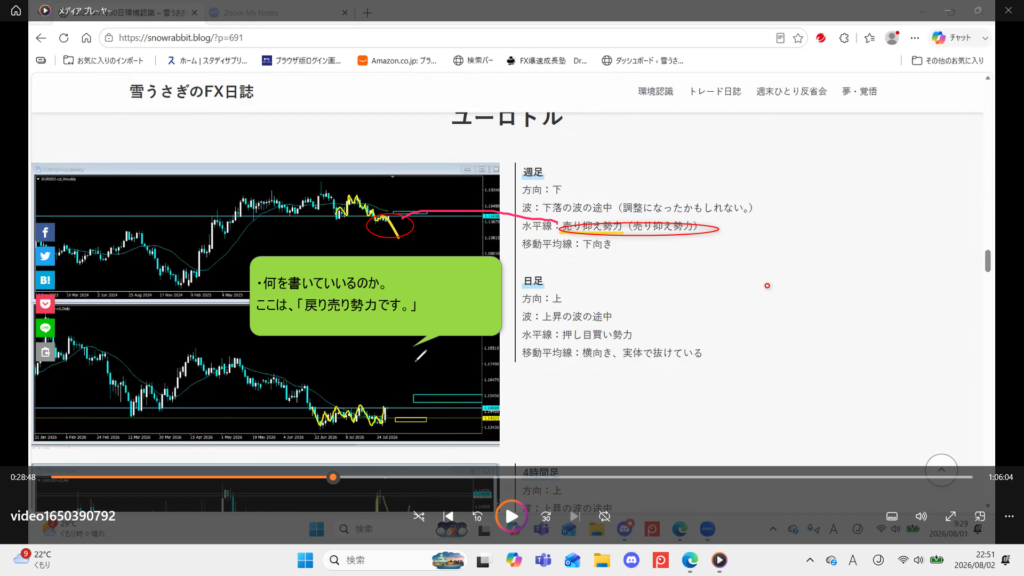This screenshot has height=576, width=1024.
Task: Open the 環境認識 menu item
Action: coord(656,91)
